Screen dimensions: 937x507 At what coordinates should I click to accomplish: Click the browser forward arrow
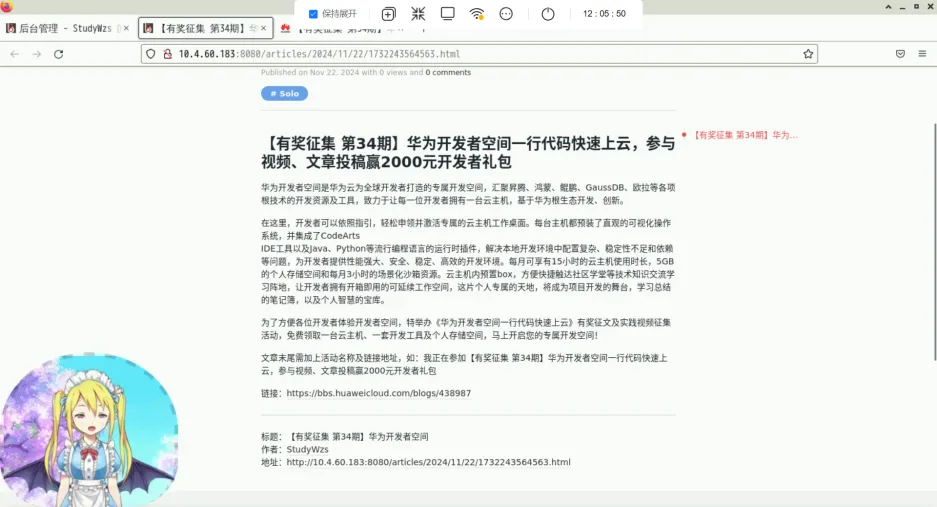[36, 54]
